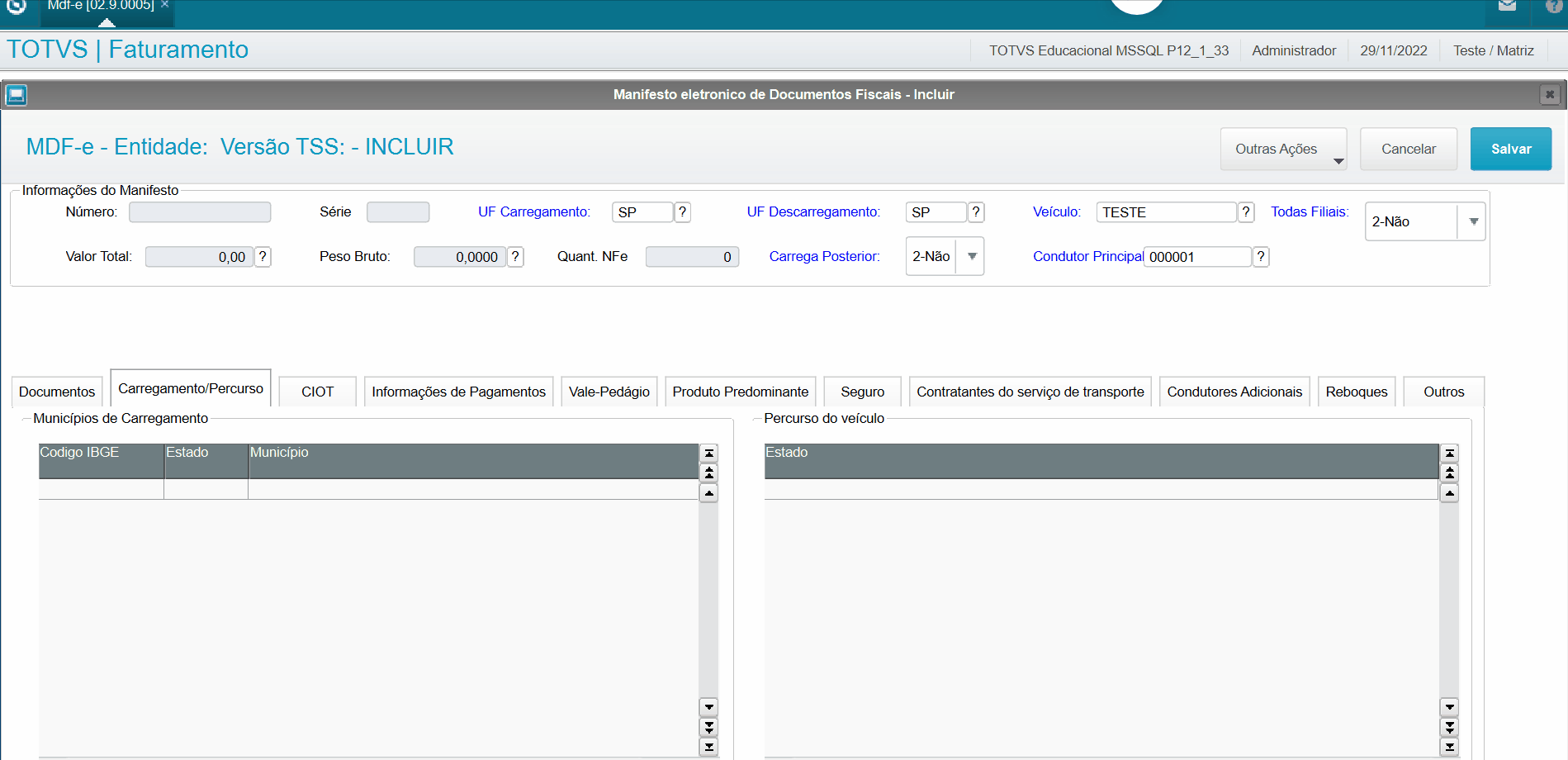Click the Administrador user label
The height and width of the screenshot is (760, 1568).
coord(1294,51)
